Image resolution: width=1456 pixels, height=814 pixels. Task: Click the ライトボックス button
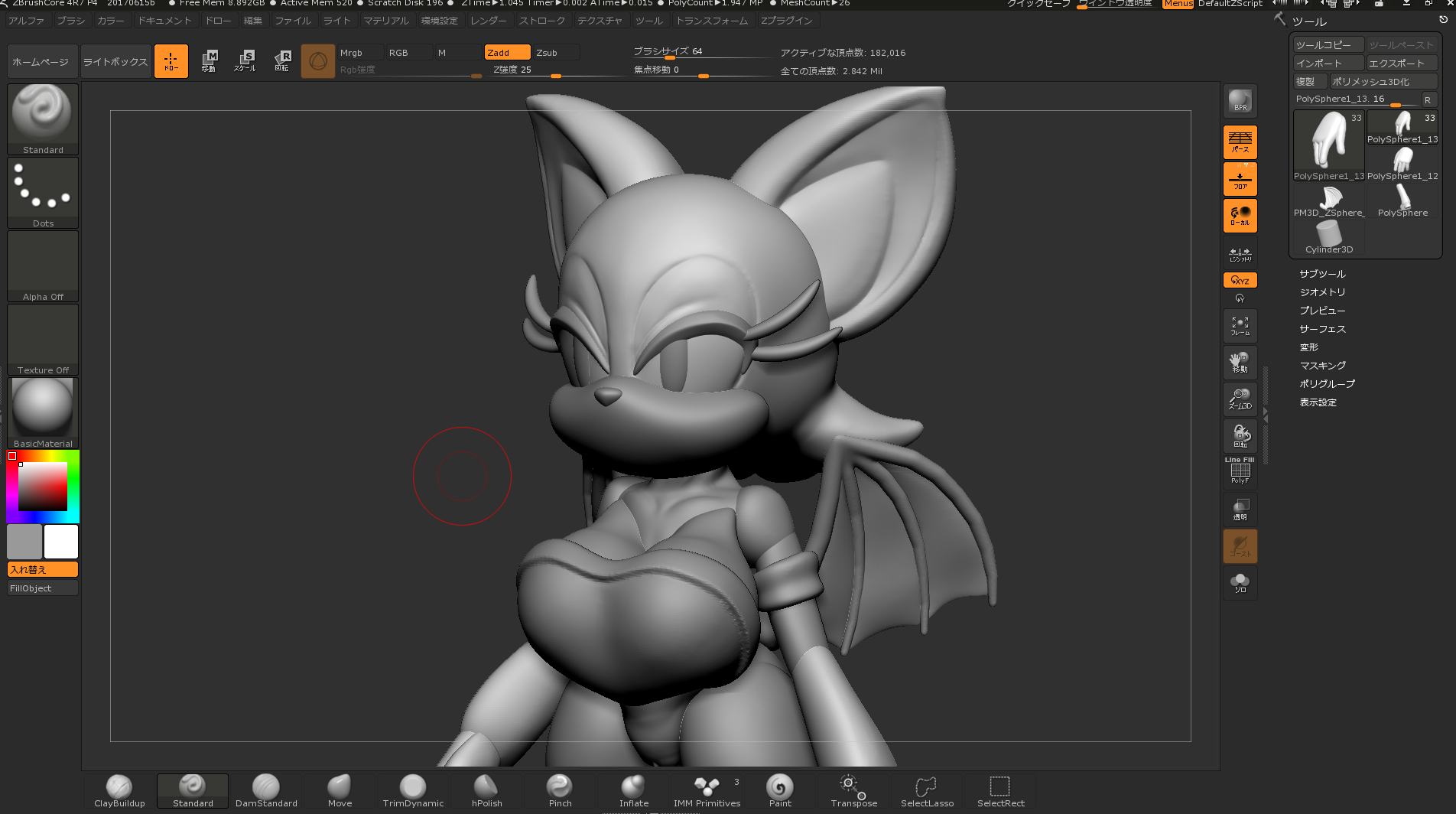point(115,62)
